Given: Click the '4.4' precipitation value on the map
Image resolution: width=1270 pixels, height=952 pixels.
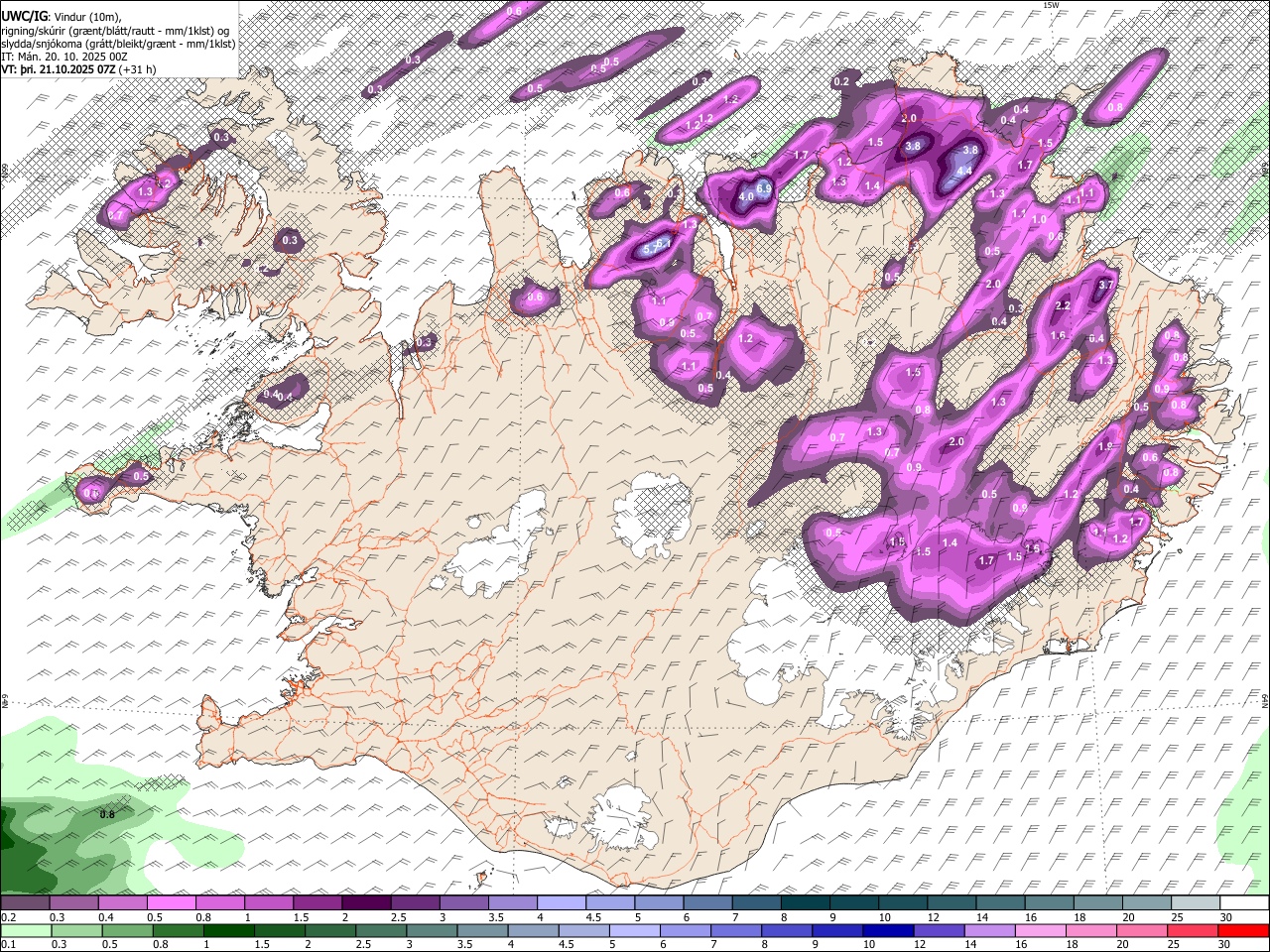Looking at the screenshot, I should 962,171.
